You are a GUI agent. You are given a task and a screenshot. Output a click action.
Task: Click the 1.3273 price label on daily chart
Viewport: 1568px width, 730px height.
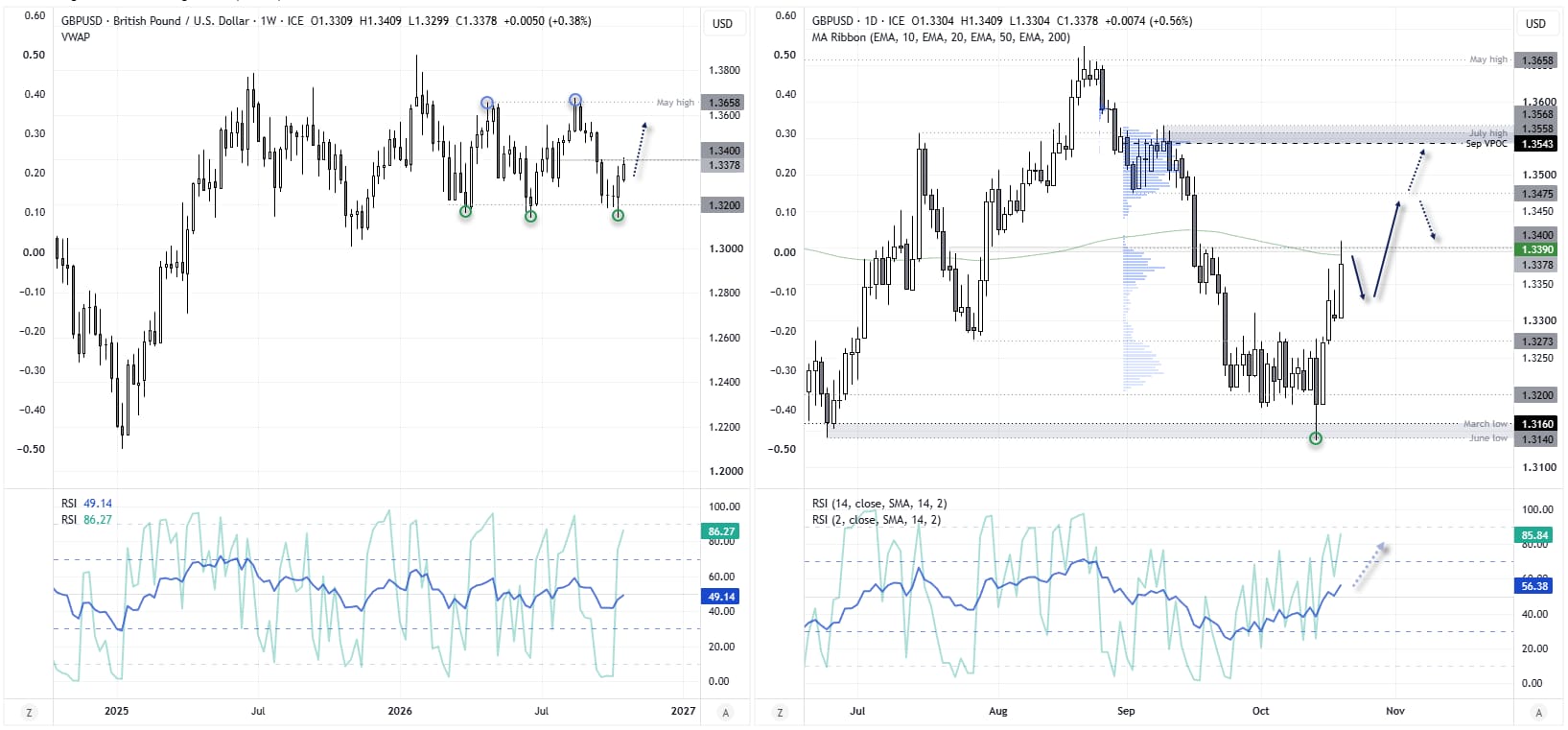[1537, 341]
